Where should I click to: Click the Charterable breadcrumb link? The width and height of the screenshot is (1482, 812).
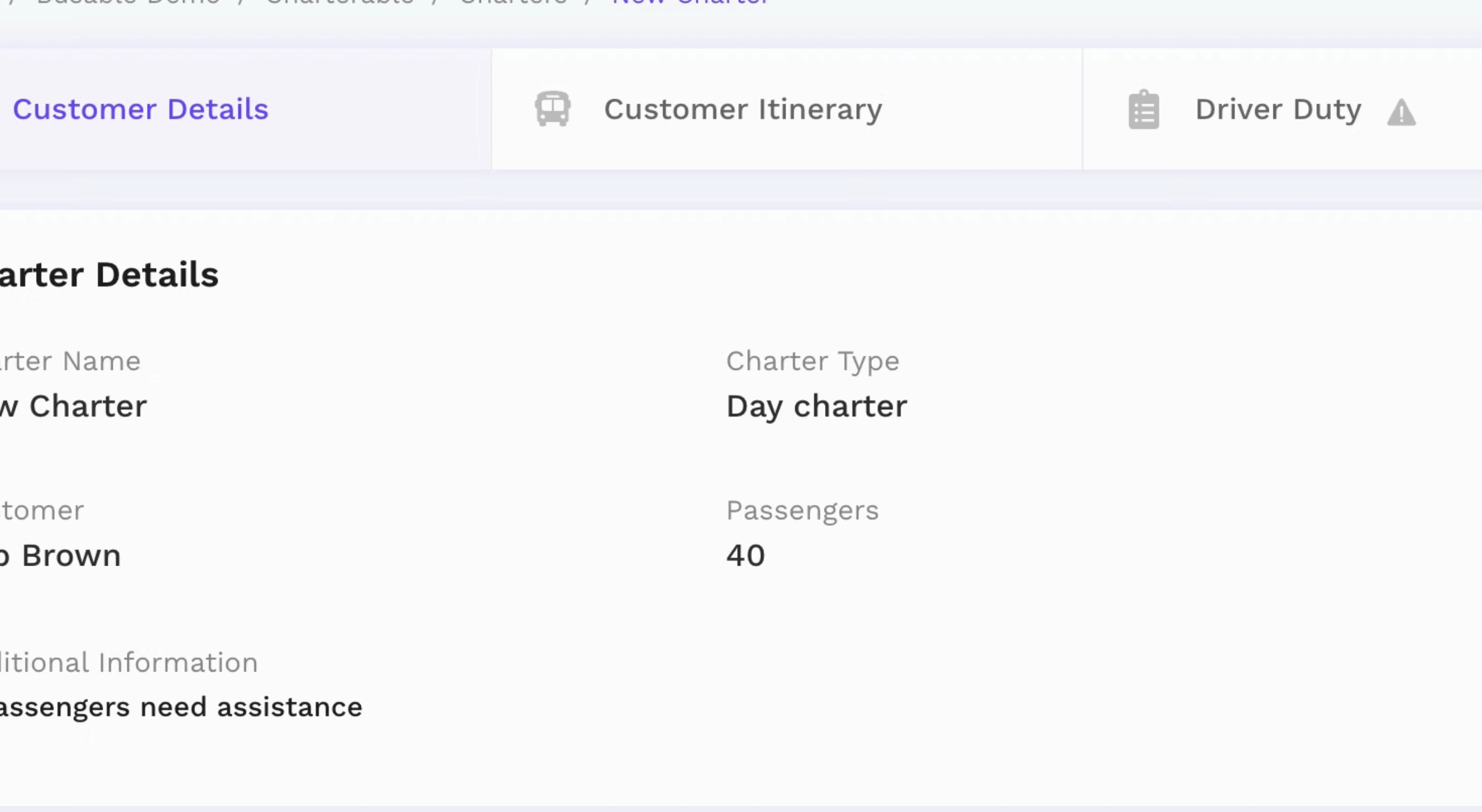point(339,2)
